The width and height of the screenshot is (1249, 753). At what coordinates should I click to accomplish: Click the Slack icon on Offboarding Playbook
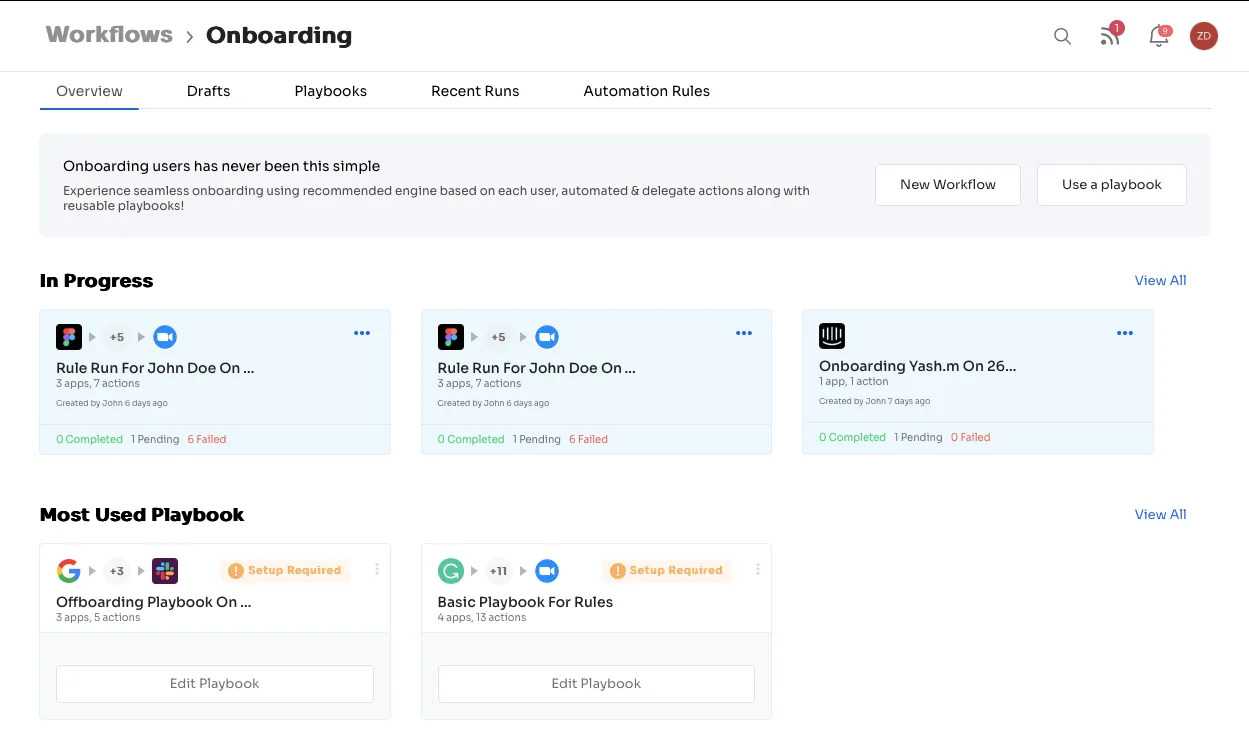point(165,571)
